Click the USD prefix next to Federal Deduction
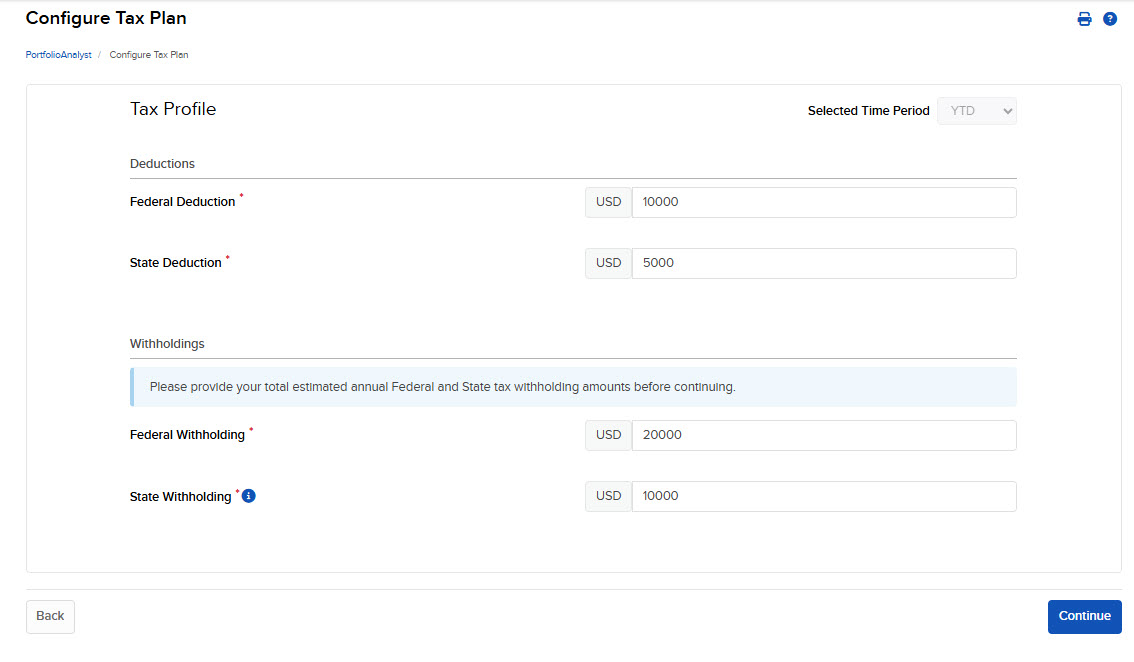Screen dimensions: 1134x662 [x=608, y=201]
